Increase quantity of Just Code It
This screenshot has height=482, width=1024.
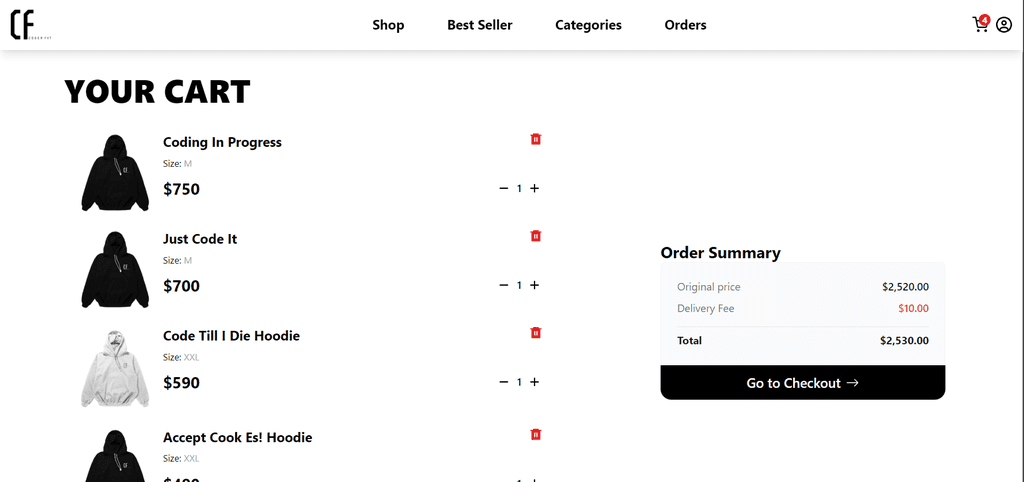tap(534, 285)
